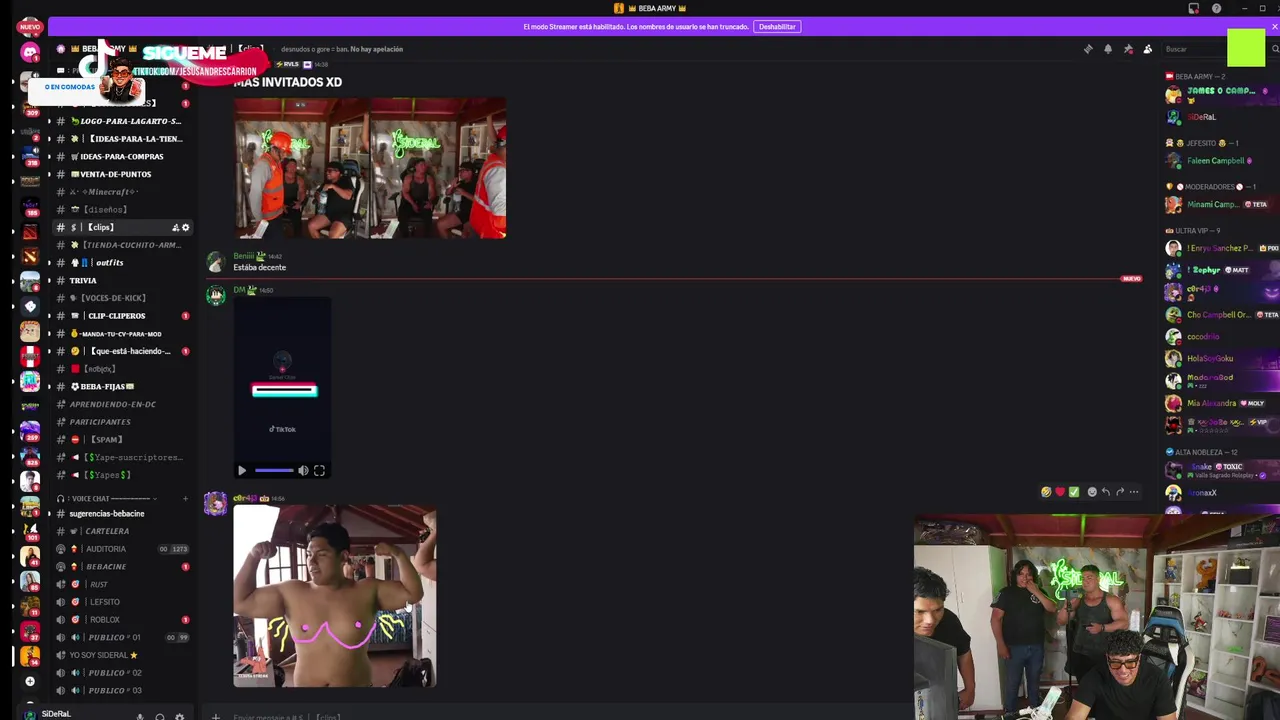This screenshot has height=720, width=1280.
Task: Adjust the TikTok video progress bar
Action: click(x=274, y=470)
